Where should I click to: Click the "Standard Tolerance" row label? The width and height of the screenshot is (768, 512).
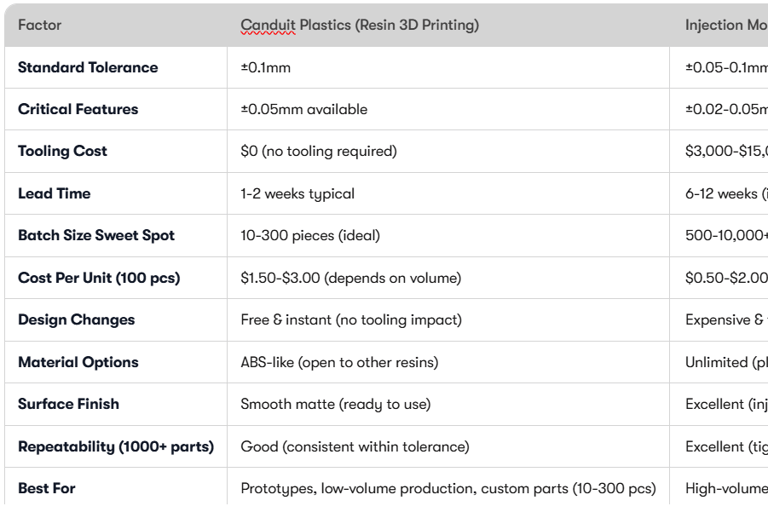(88, 68)
